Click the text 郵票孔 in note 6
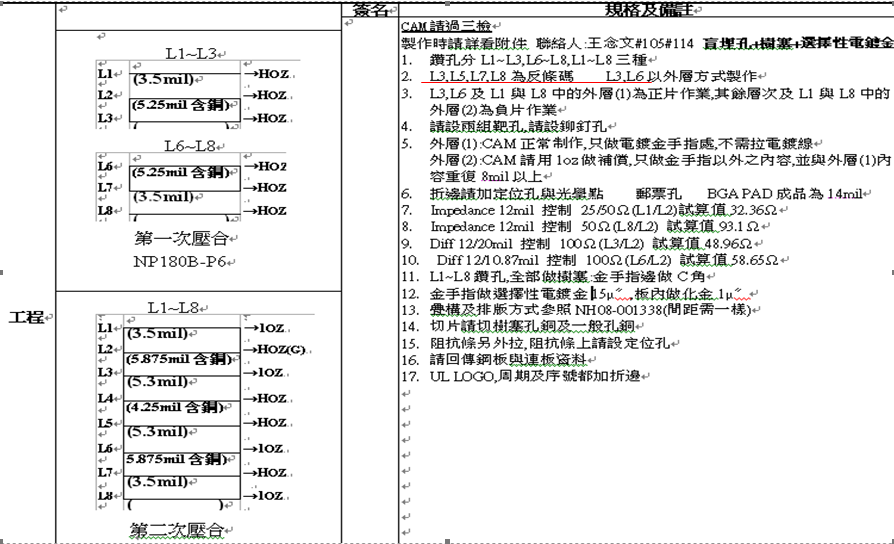 (659, 194)
